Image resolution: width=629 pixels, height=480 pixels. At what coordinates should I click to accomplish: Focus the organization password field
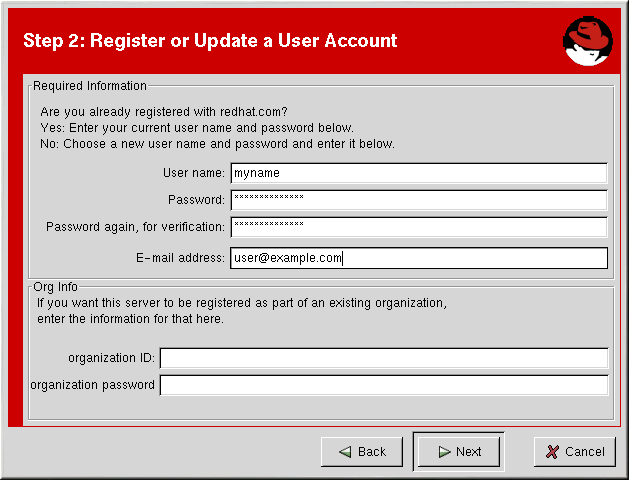point(383,385)
